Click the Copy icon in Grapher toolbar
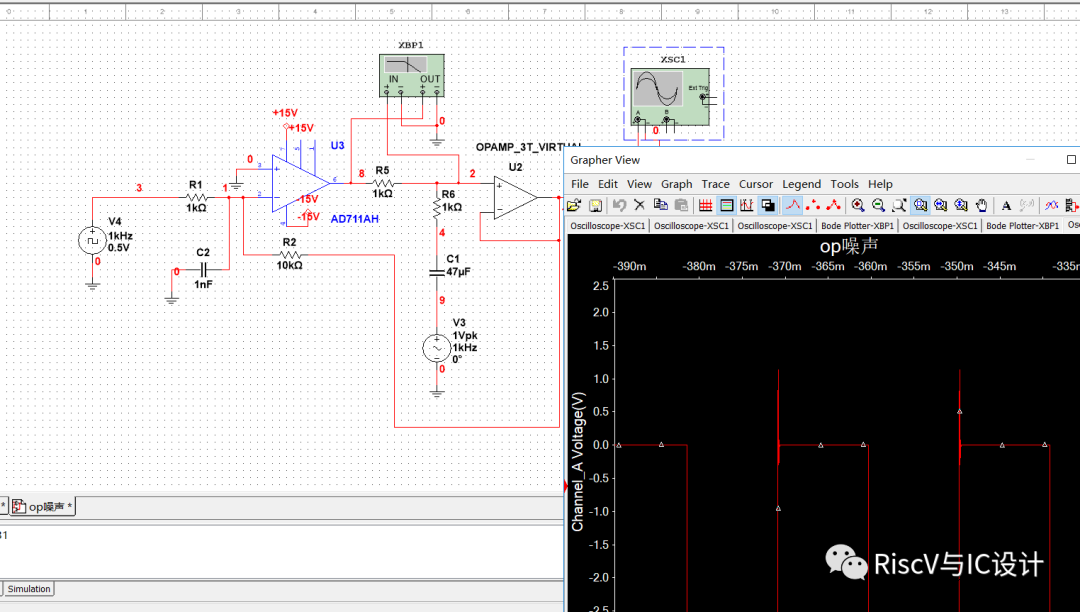Image resolution: width=1080 pixels, height=612 pixels. click(x=660, y=205)
